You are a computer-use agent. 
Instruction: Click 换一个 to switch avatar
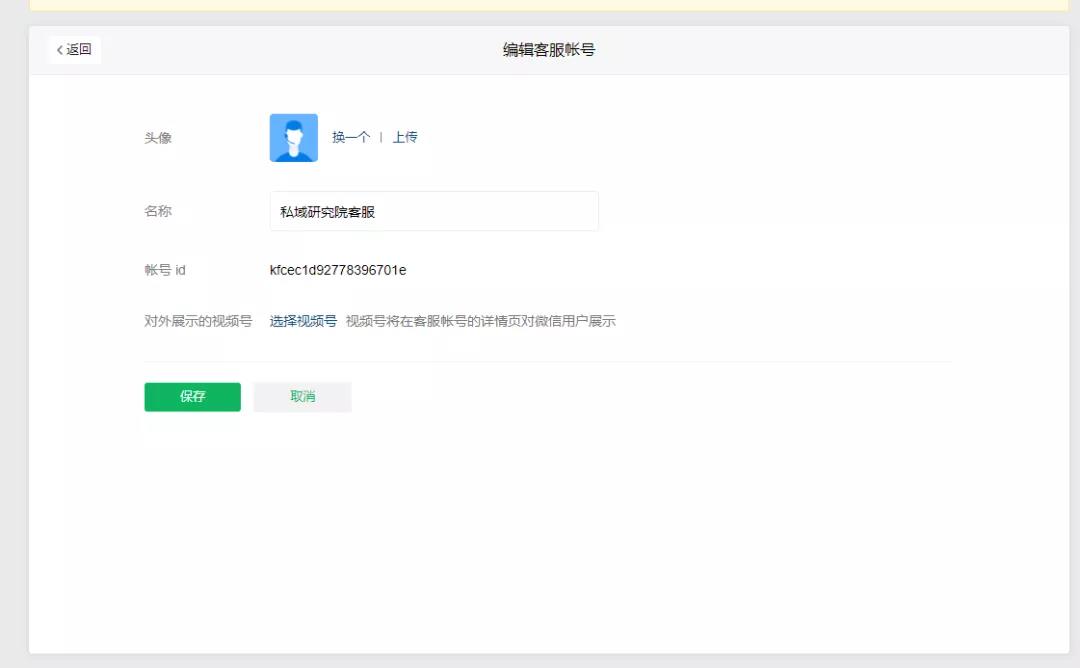(x=351, y=138)
